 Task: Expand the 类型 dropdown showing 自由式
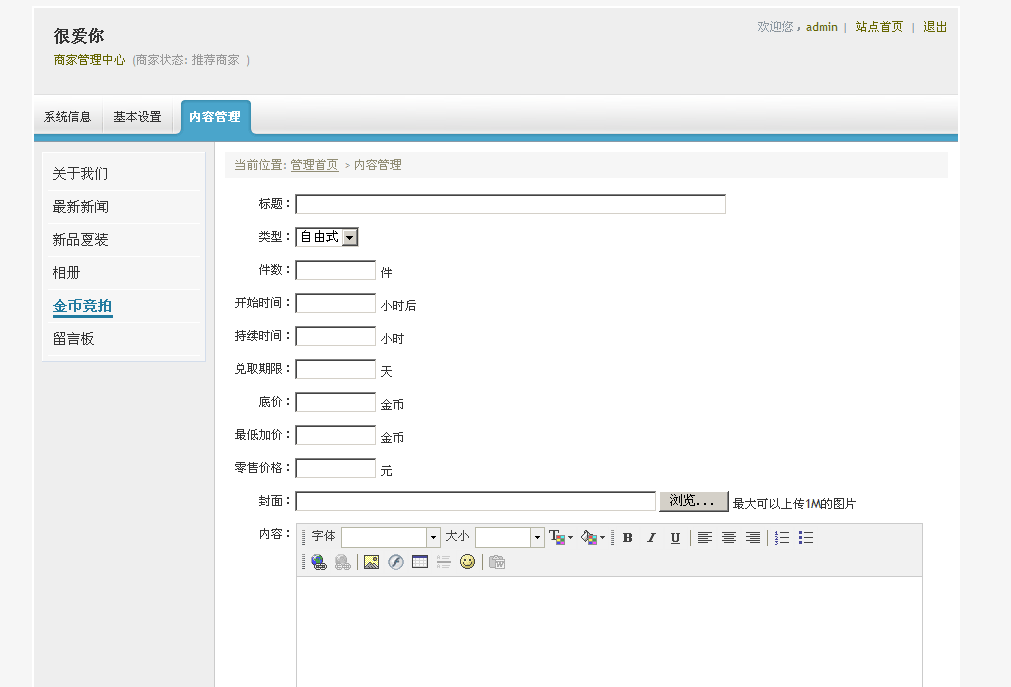tap(349, 237)
